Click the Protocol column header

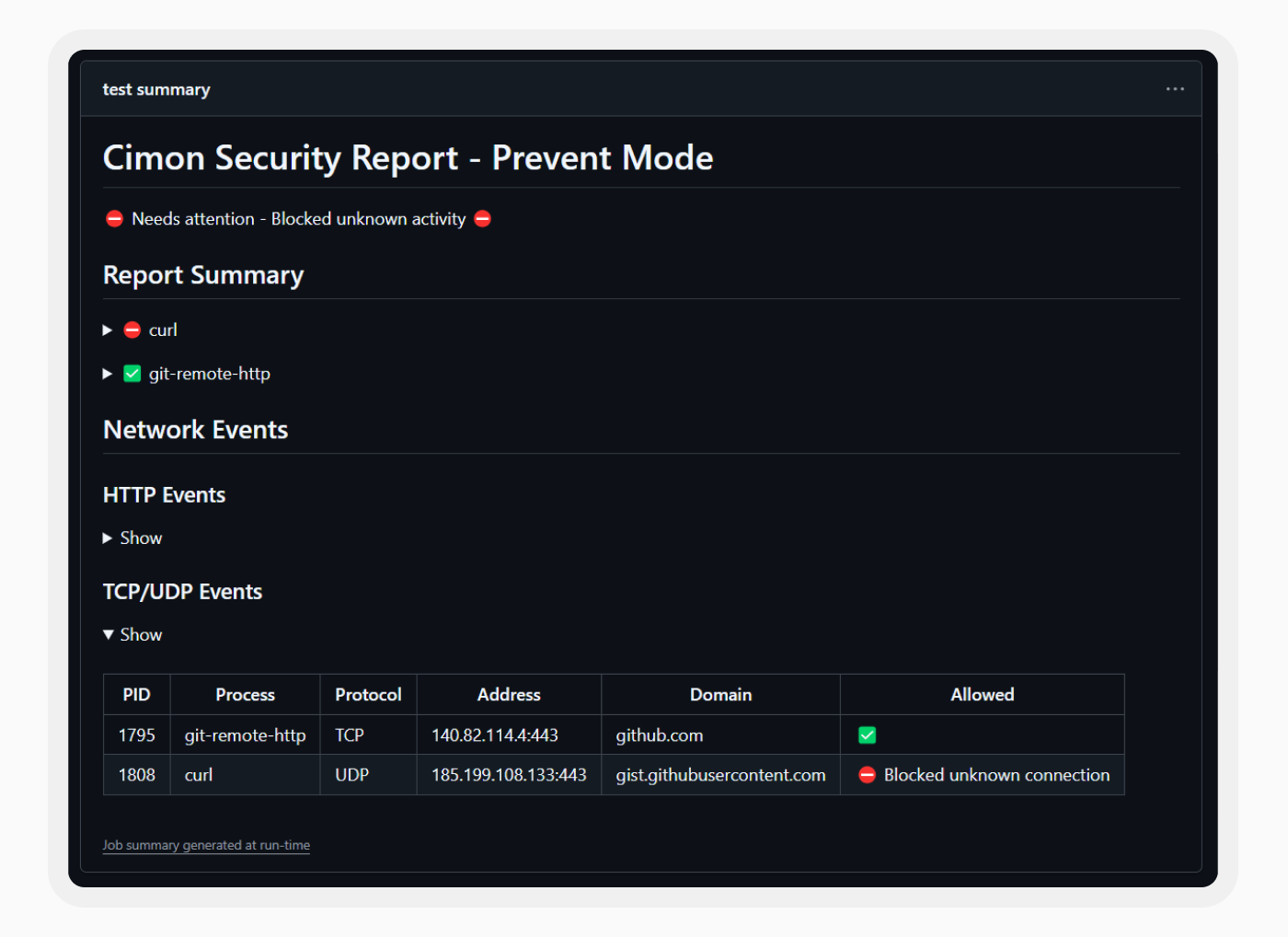point(368,695)
